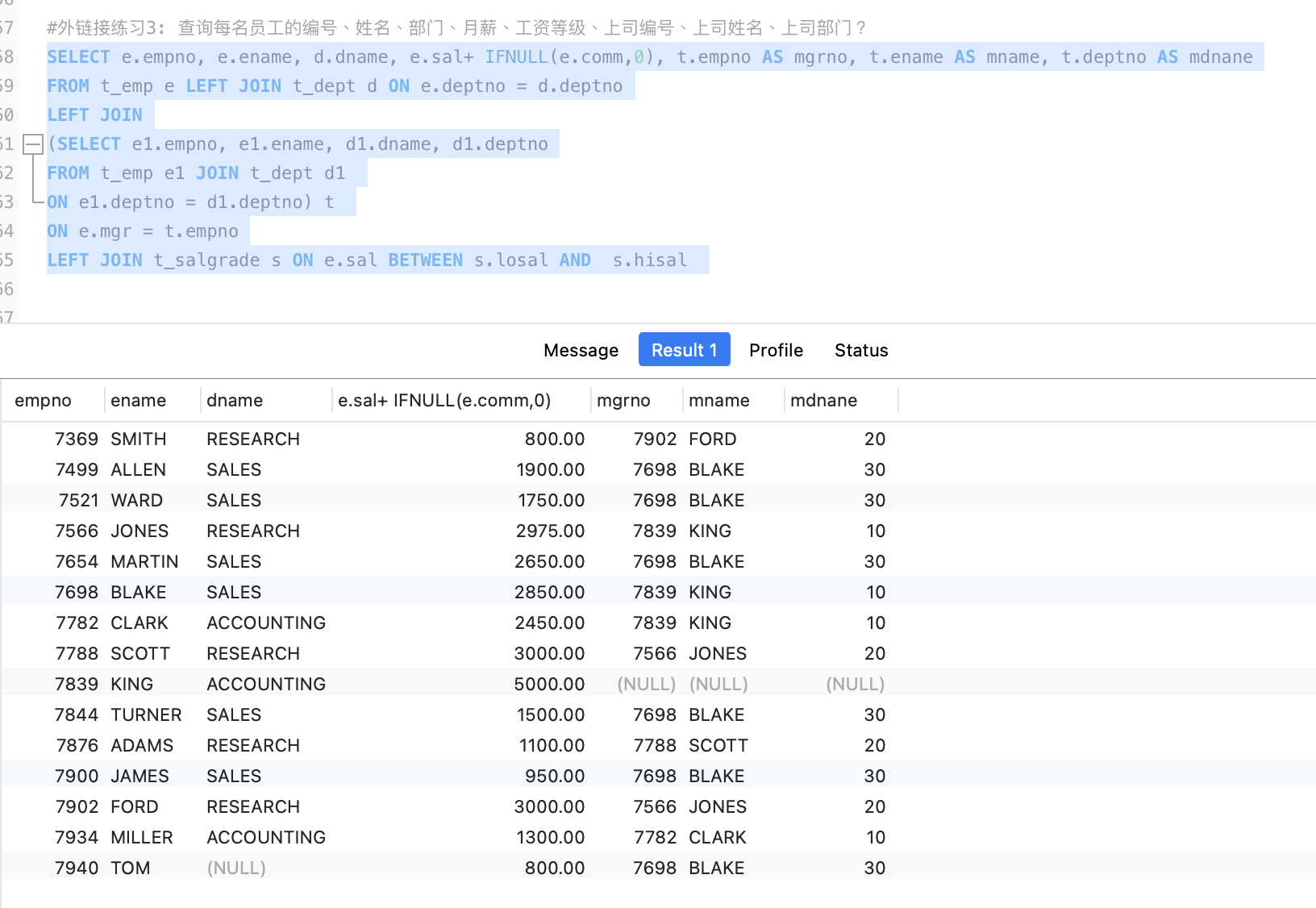The image size is (1316, 908).
Task: Select the salary cell 5000.00
Action: click(549, 685)
